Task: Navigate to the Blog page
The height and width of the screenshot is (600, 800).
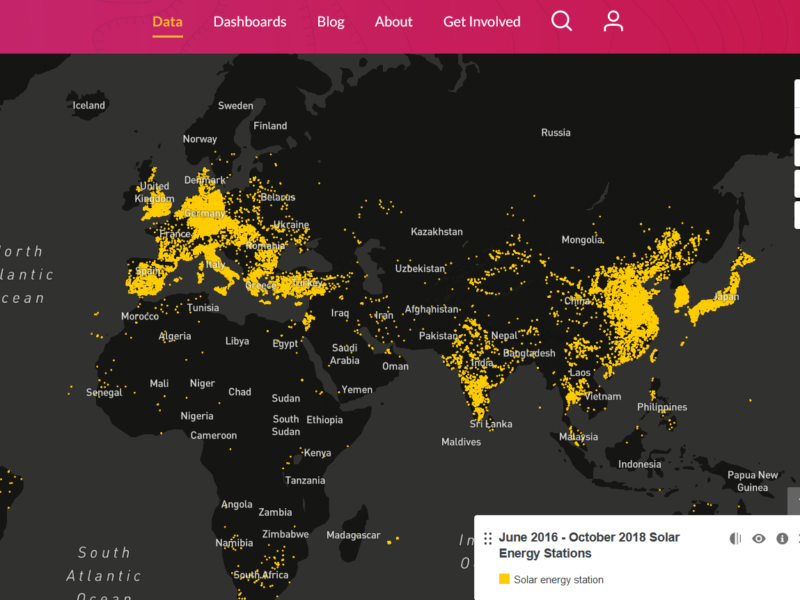Action: click(331, 22)
